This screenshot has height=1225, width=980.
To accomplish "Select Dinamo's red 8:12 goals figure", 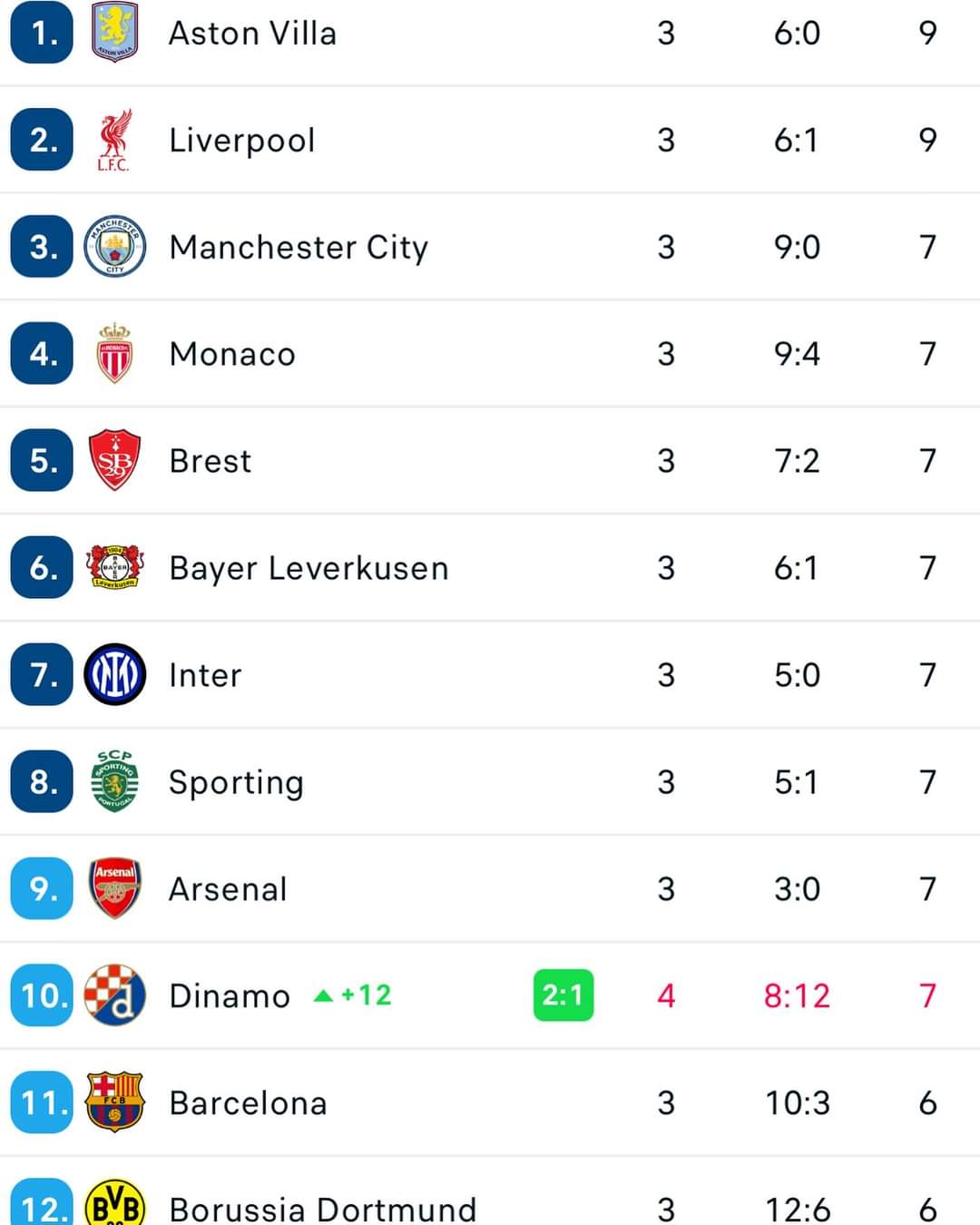I will (797, 995).
